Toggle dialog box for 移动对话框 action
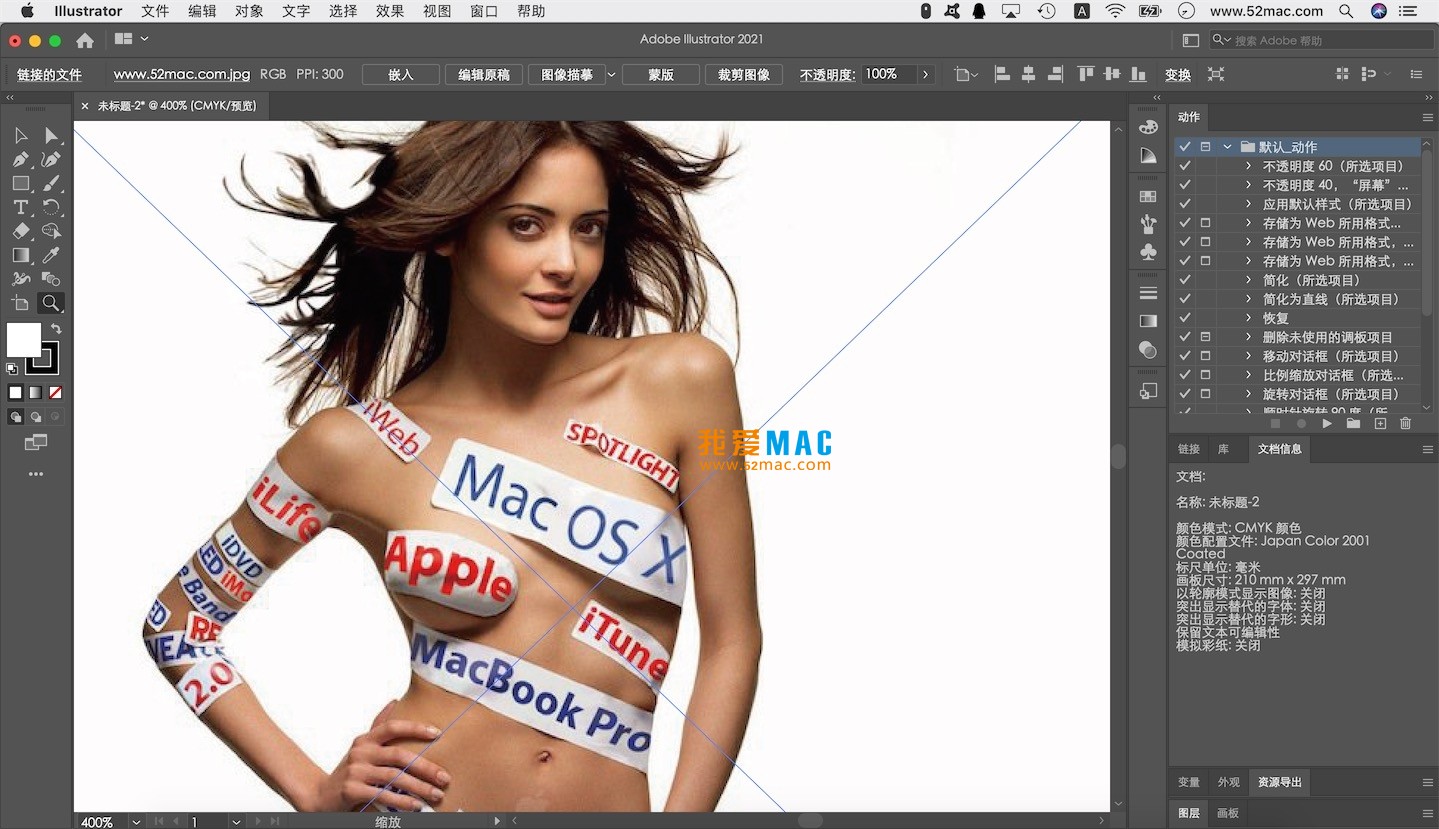 (1205, 356)
